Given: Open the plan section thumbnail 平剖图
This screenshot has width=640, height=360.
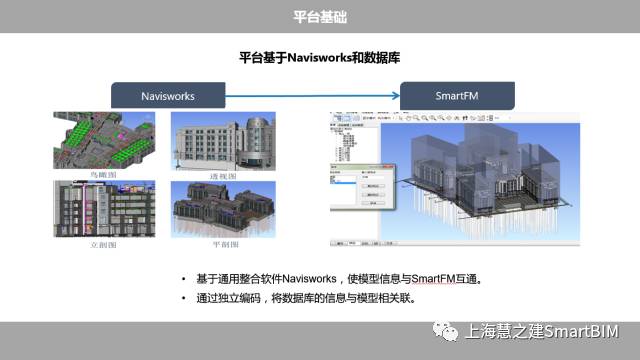Looking at the screenshot, I should coord(223,209).
